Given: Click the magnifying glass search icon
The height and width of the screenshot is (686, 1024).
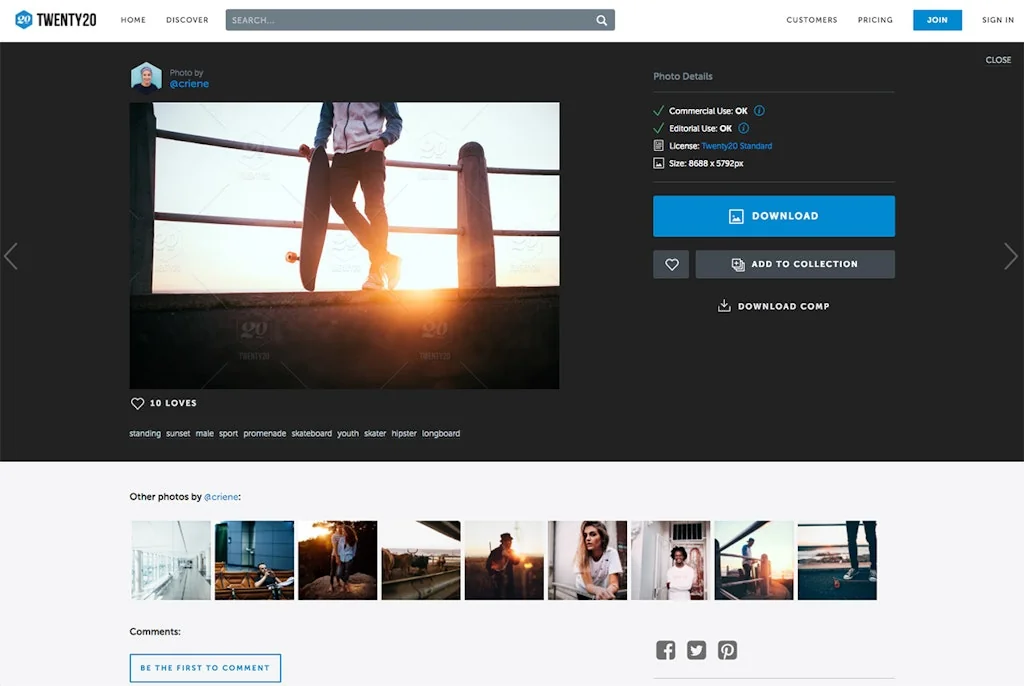Looking at the screenshot, I should click(x=600, y=19).
